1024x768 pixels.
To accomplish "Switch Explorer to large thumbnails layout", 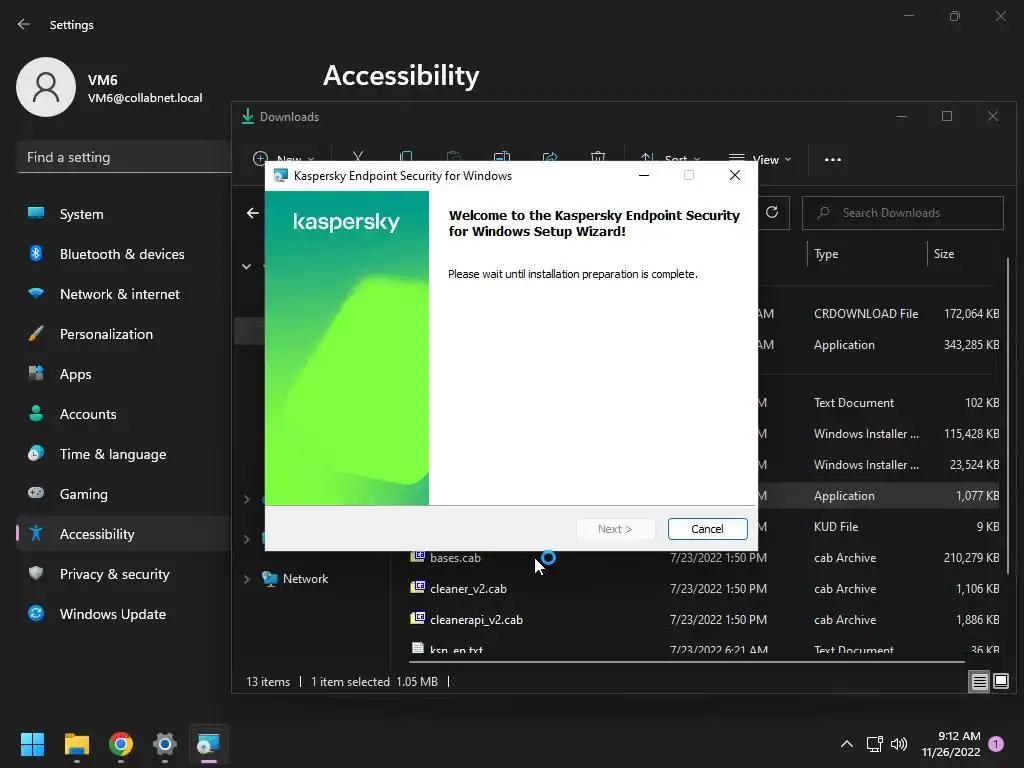I will 1000,682.
